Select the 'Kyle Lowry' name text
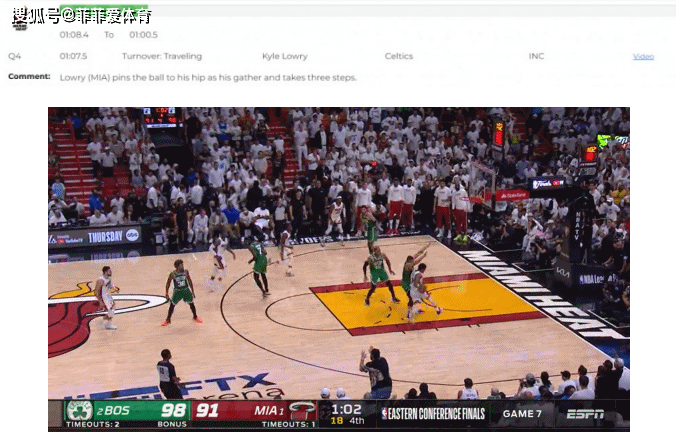676x432 pixels. click(285, 56)
